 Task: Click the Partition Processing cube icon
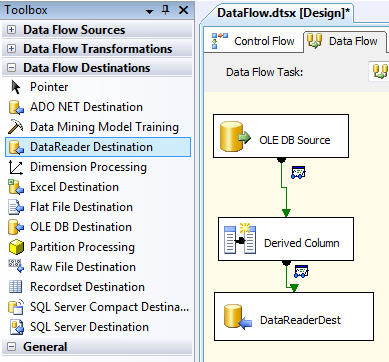point(16,247)
